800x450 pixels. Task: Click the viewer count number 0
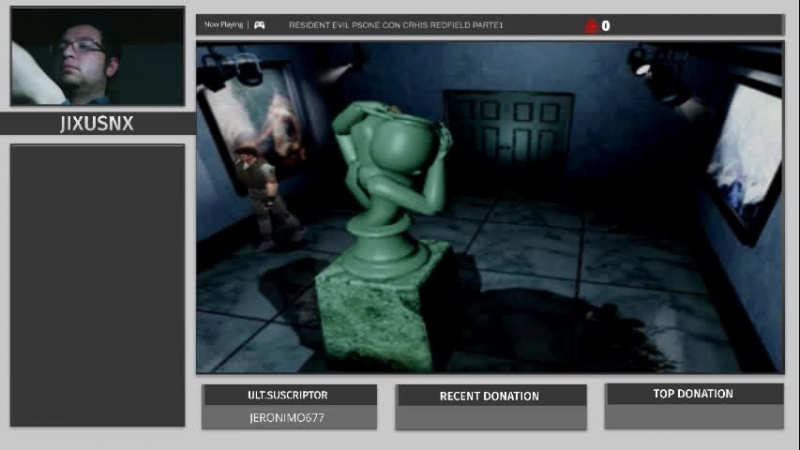(606, 26)
